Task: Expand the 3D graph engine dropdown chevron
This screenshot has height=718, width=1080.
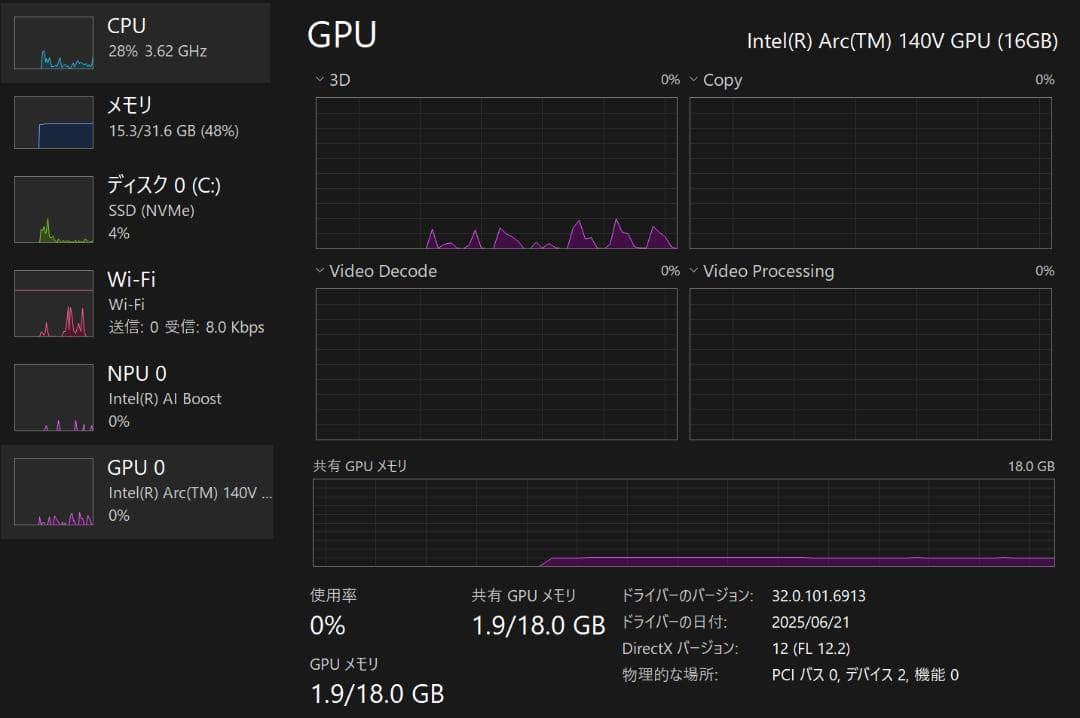Action: coord(320,80)
